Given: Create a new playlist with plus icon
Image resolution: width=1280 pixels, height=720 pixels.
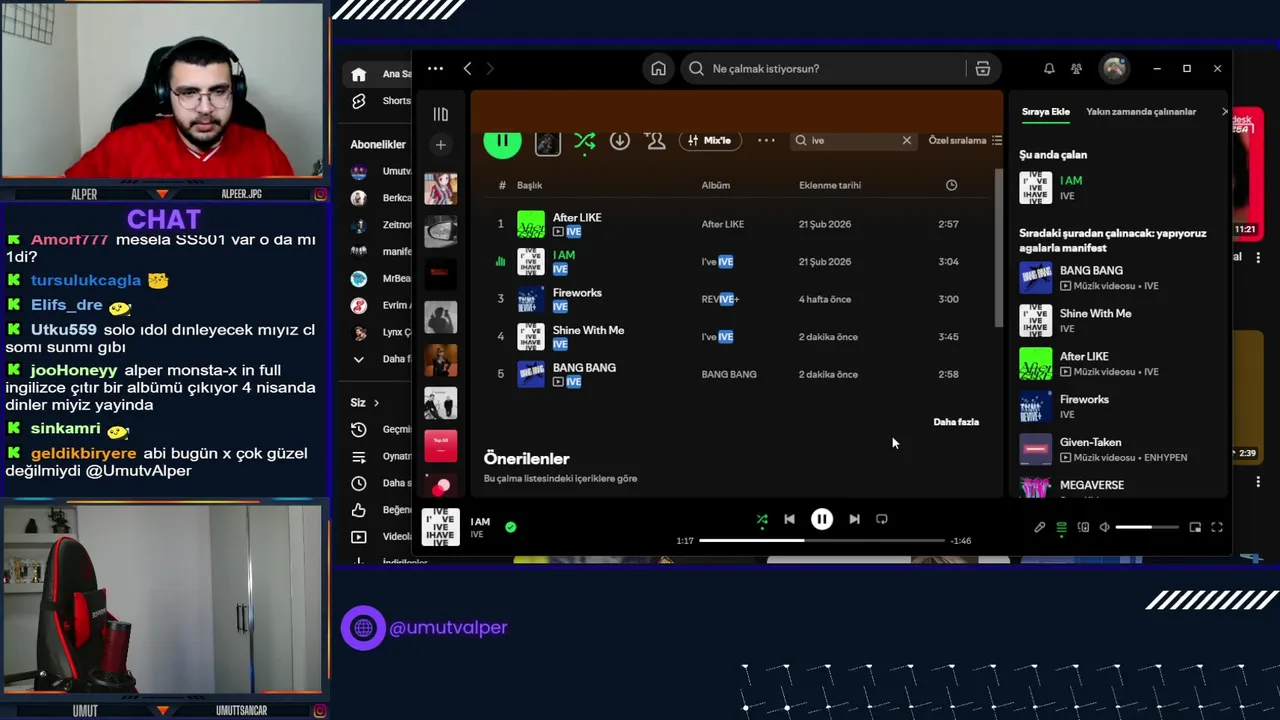Looking at the screenshot, I should click(x=441, y=145).
